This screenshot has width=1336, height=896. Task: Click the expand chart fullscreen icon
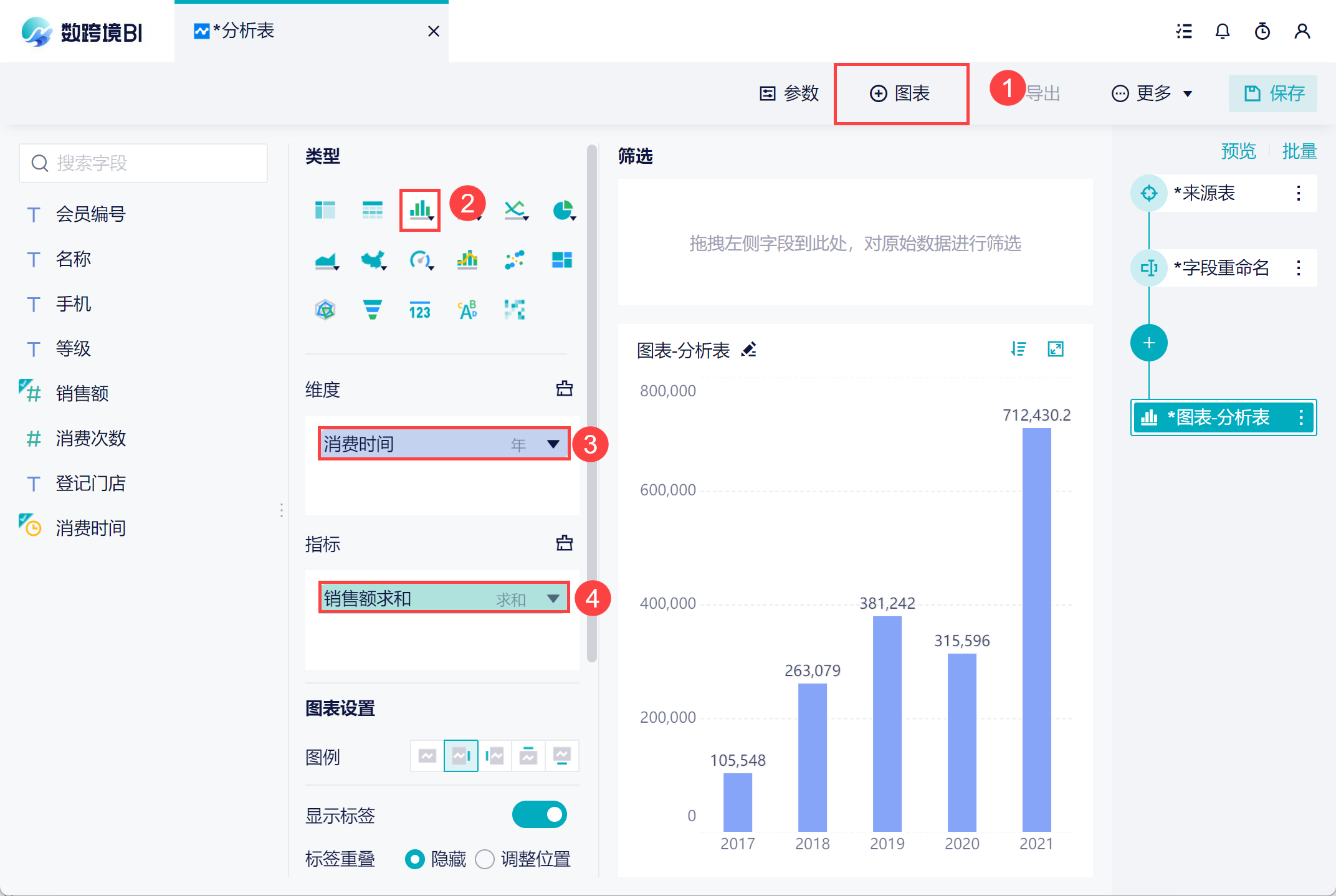1056,349
